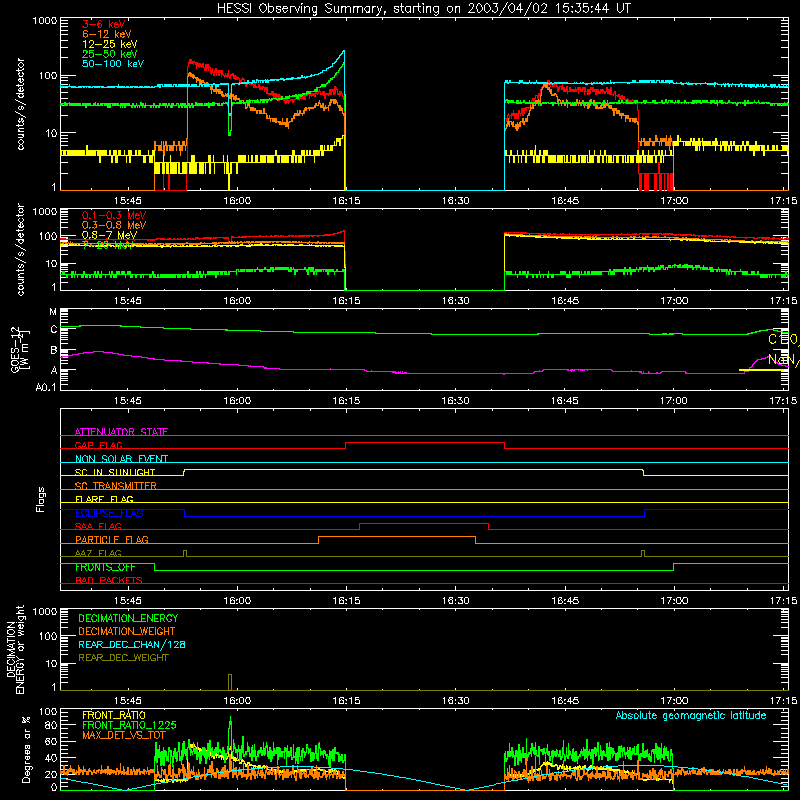Click the GAP_FLAG label

click(x=99, y=445)
